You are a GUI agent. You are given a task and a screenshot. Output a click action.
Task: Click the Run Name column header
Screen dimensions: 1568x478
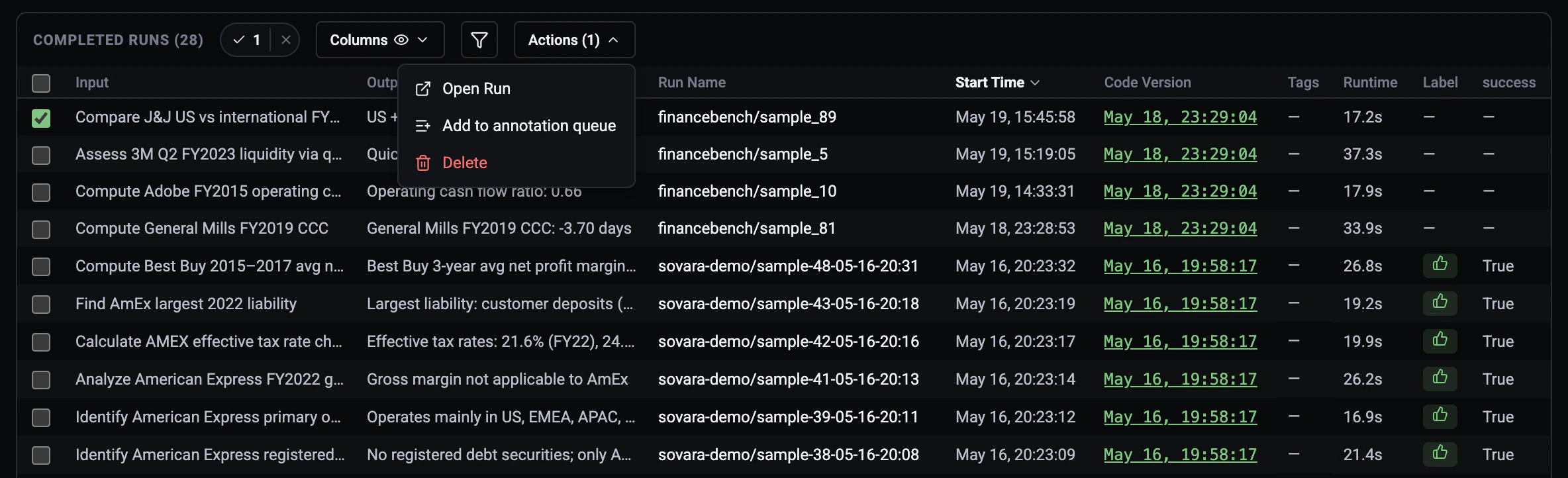click(691, 82)
